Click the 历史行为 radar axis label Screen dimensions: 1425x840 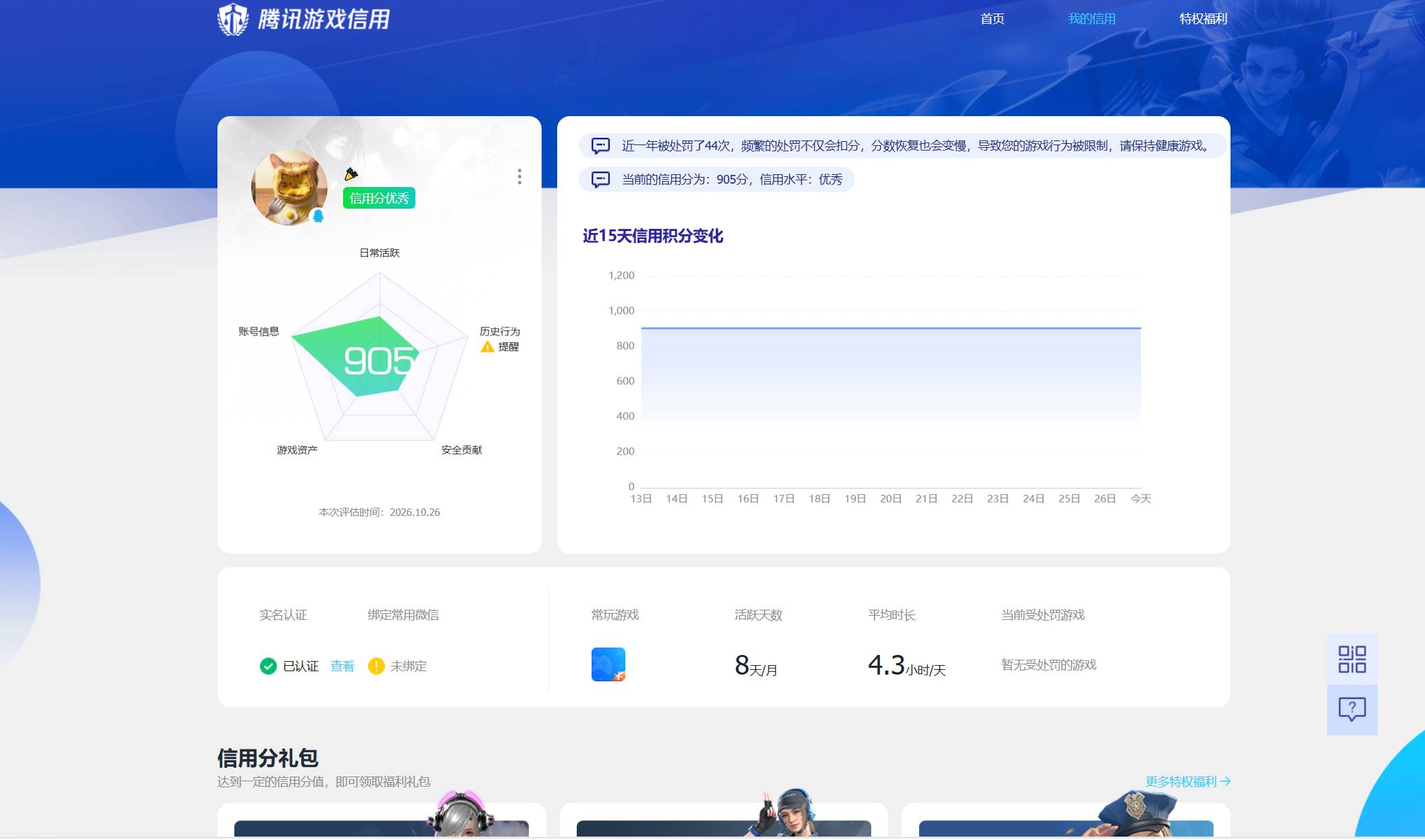pos(500,332)
